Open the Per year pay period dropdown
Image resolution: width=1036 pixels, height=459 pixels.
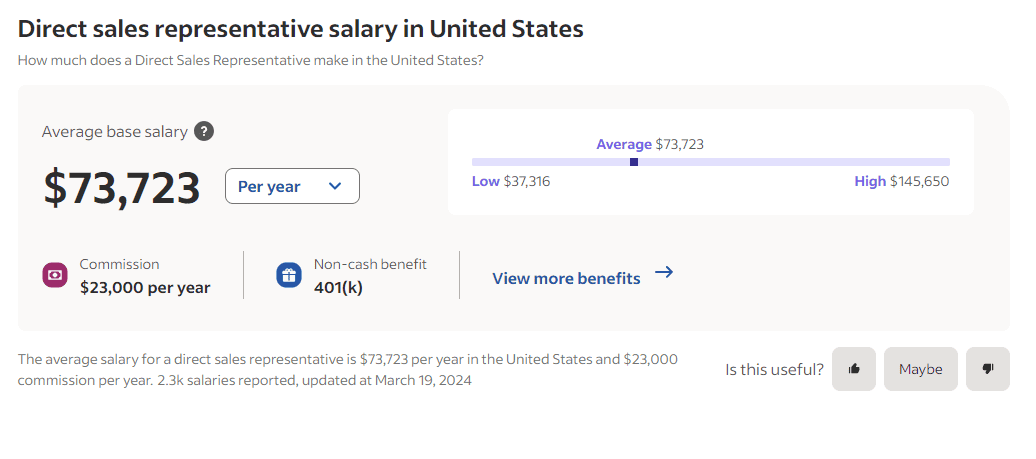pyautogui.click(x=292, y=186)
